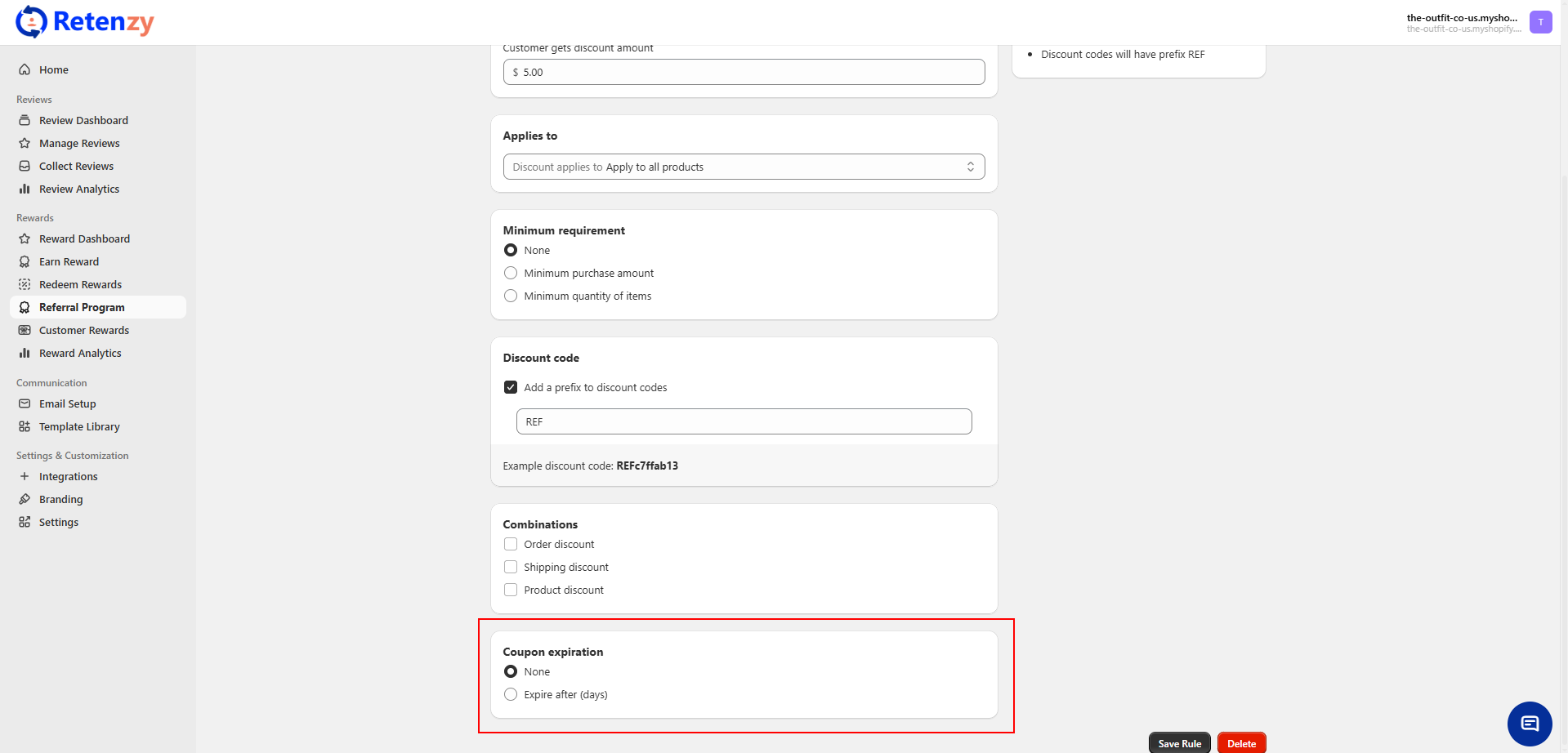Click the user avatar icon
The width and height of the screenshot is (1568, 753).
(x=1540, y=22)
